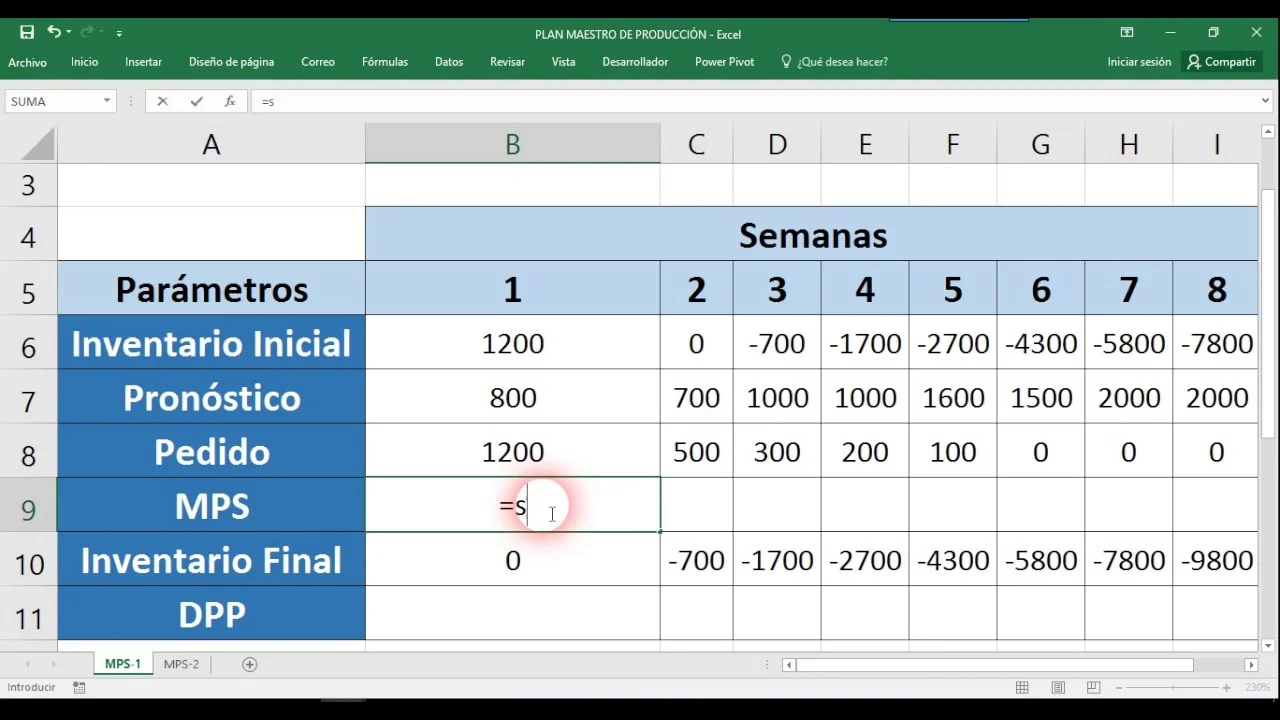Screen dimensions: 1280x720
Task: Save the workbook via Quick Access toolbar
Action: pos(28,33)
